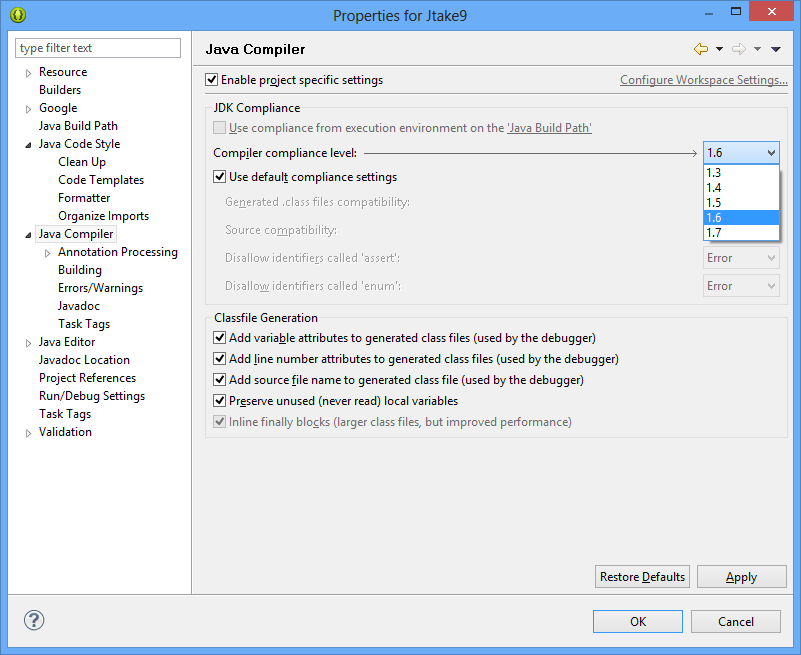This screenshot has height=655, width=801.
Task: Open the Errors/Warnings page
Action: coord(101,288)
